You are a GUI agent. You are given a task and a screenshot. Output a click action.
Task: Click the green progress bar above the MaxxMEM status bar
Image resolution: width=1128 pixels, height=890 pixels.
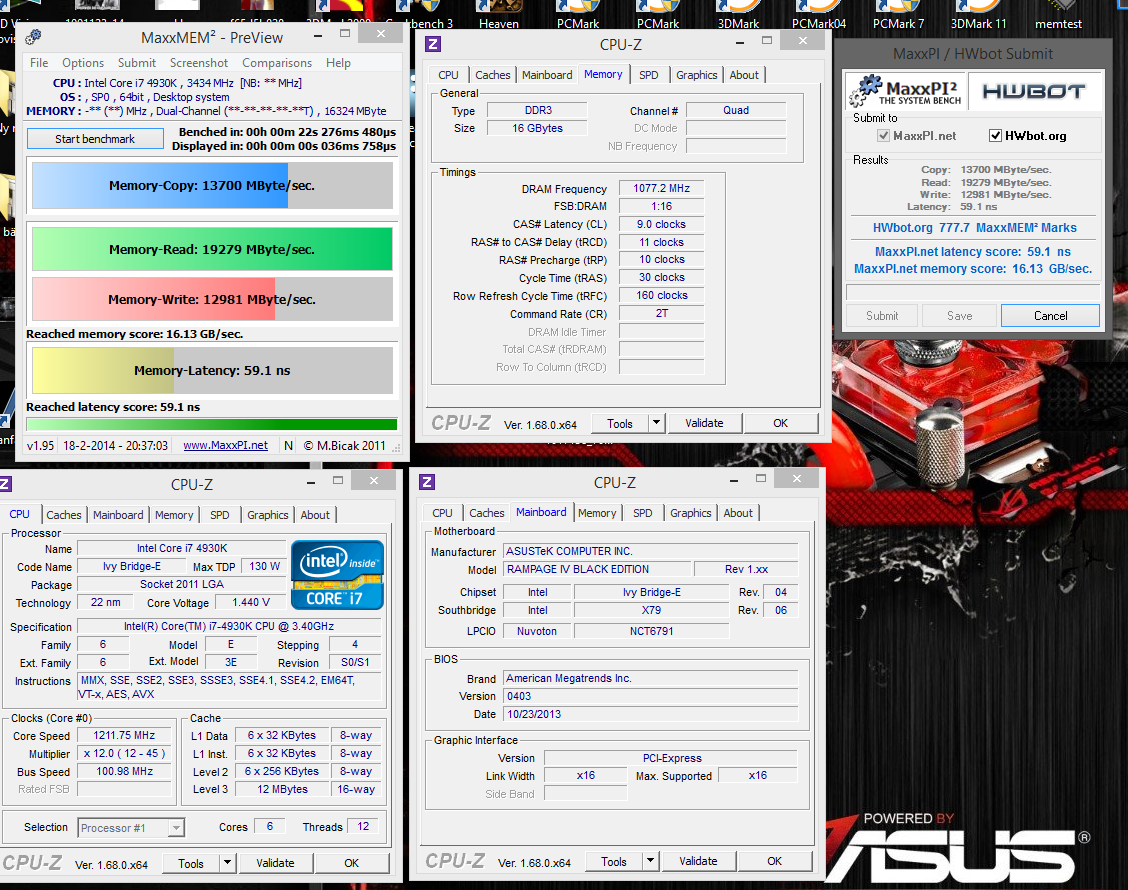[x=212, y=424]
